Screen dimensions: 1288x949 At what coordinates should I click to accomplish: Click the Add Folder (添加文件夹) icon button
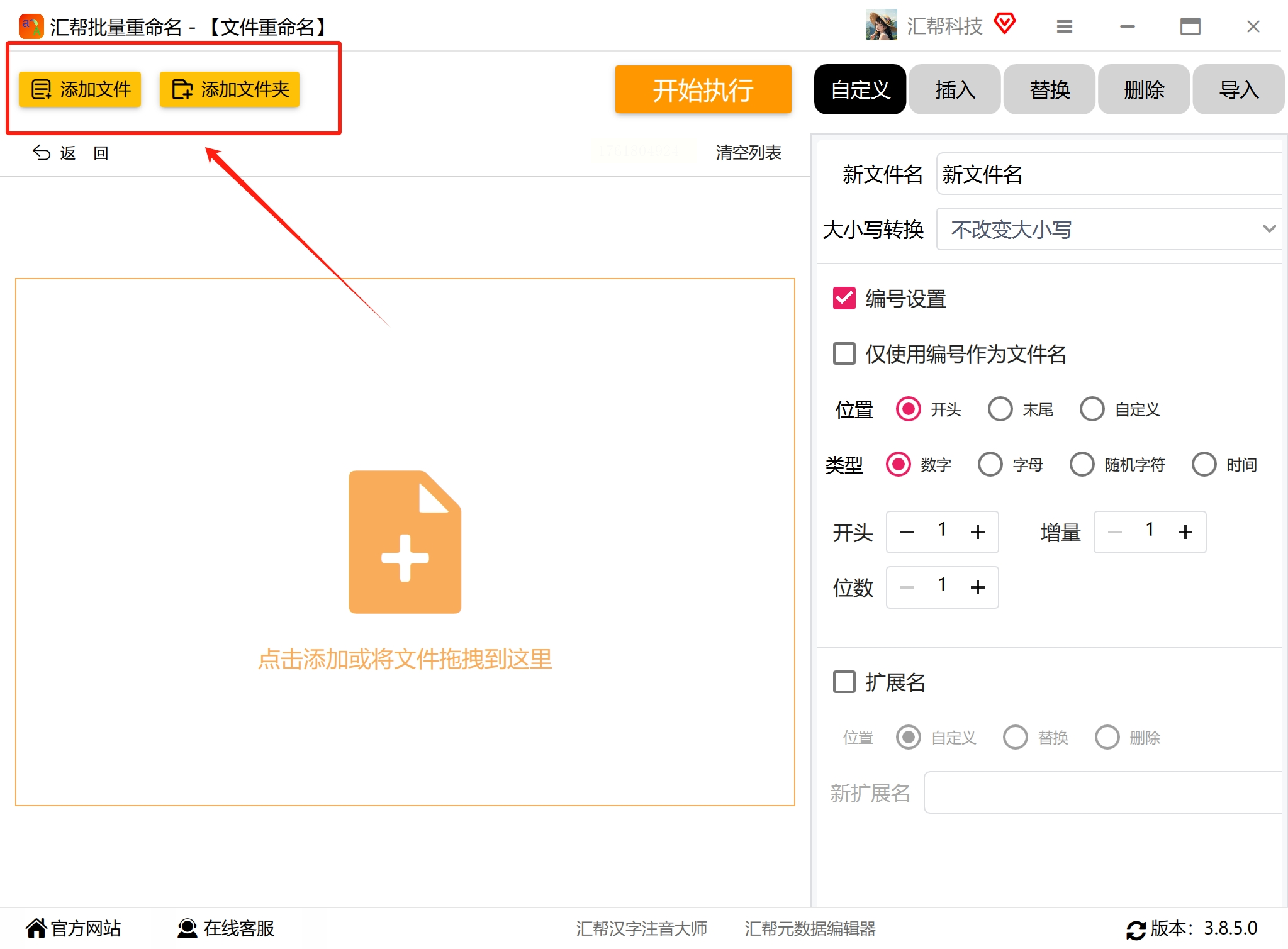229,89
